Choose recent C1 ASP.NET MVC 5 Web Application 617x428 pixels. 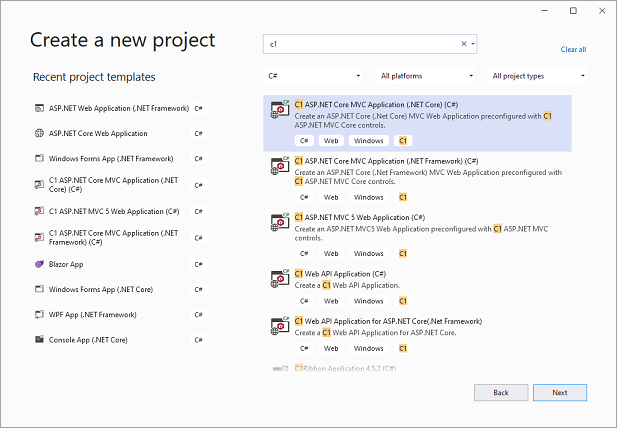[113, 211]
